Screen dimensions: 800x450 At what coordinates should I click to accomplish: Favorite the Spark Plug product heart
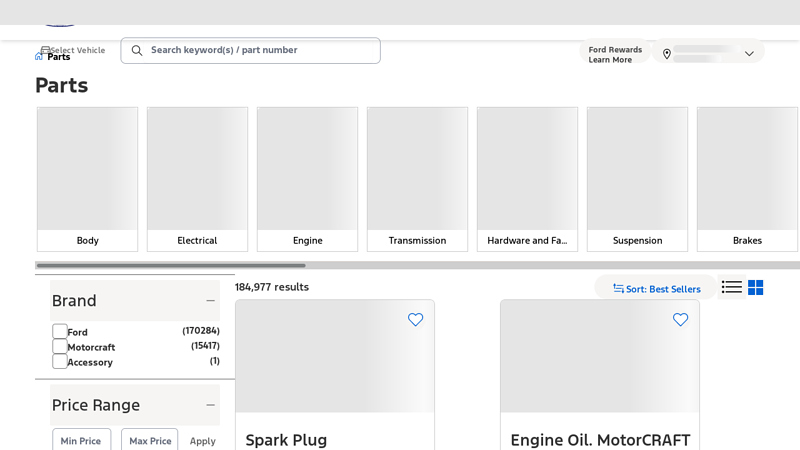[415, 319]
